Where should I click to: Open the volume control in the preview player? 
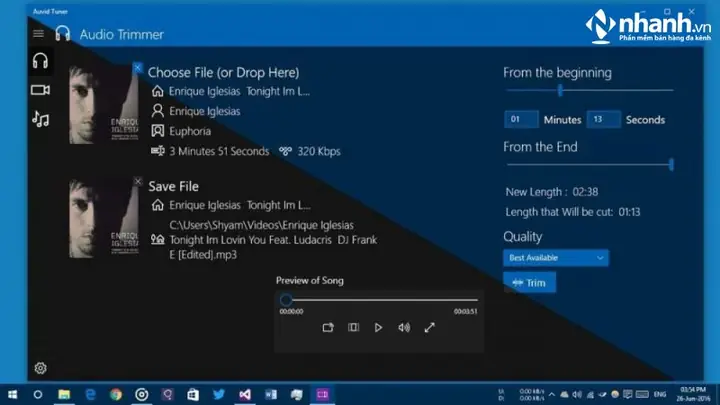click(x=404, y=327)
